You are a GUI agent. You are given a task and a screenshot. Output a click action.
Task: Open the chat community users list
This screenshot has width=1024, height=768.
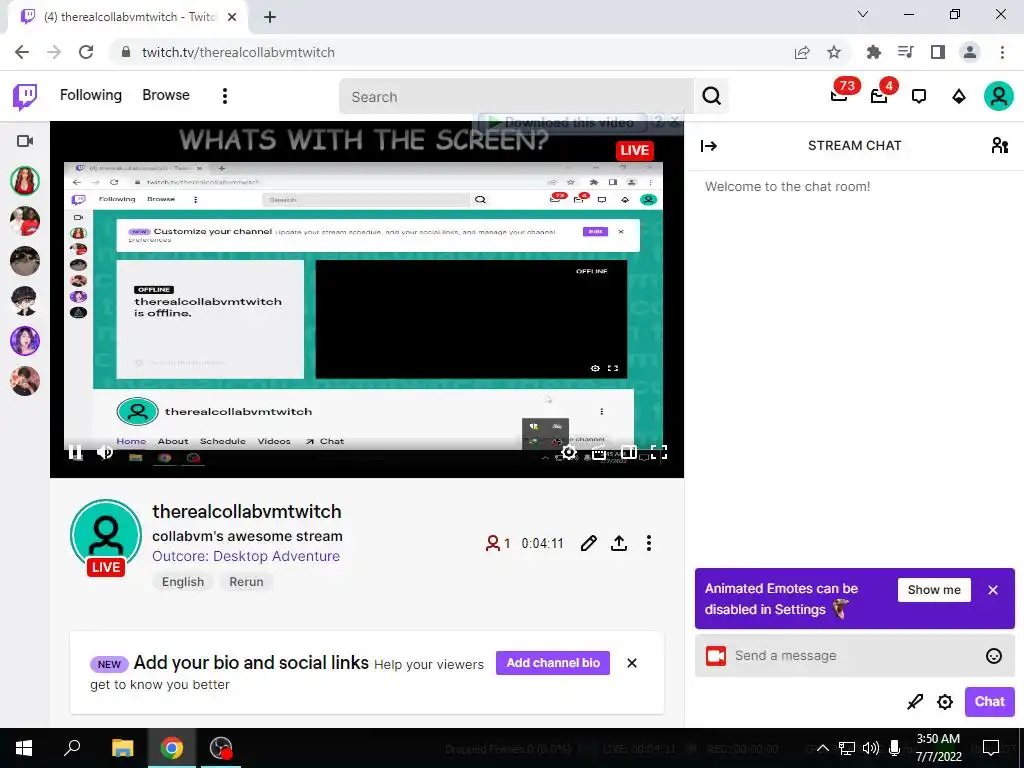tap(999, 145)
